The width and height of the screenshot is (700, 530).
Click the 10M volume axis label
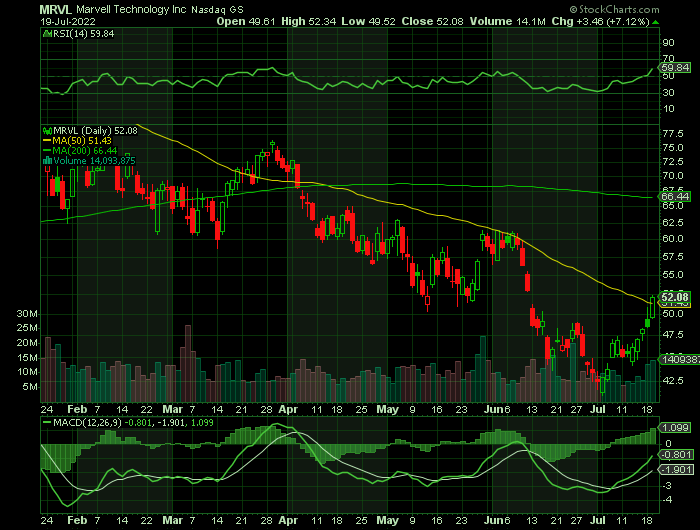(27, 372)
